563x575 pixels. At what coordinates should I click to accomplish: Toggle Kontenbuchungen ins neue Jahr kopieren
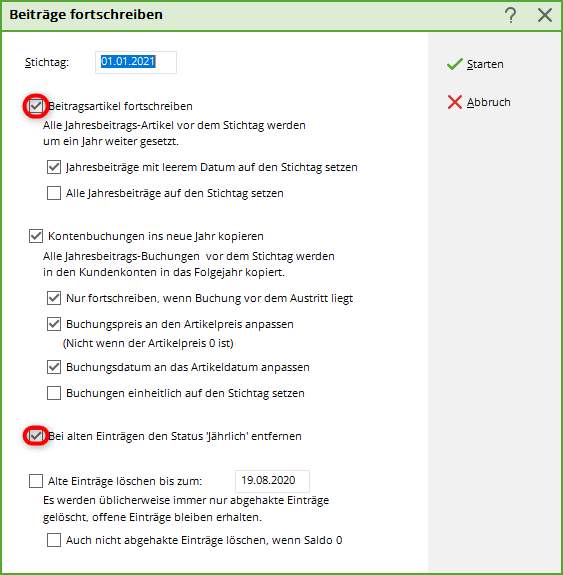point(36,236)
